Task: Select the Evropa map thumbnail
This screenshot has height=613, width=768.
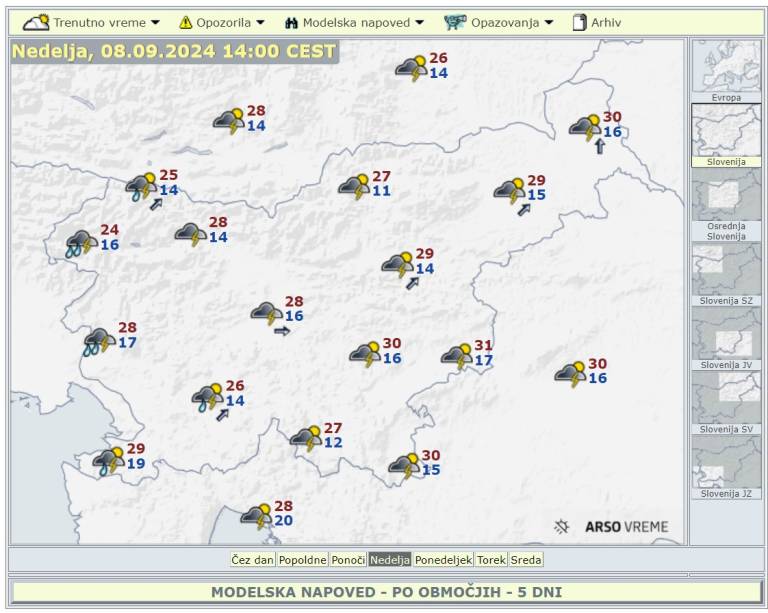Action: (726, 71)
